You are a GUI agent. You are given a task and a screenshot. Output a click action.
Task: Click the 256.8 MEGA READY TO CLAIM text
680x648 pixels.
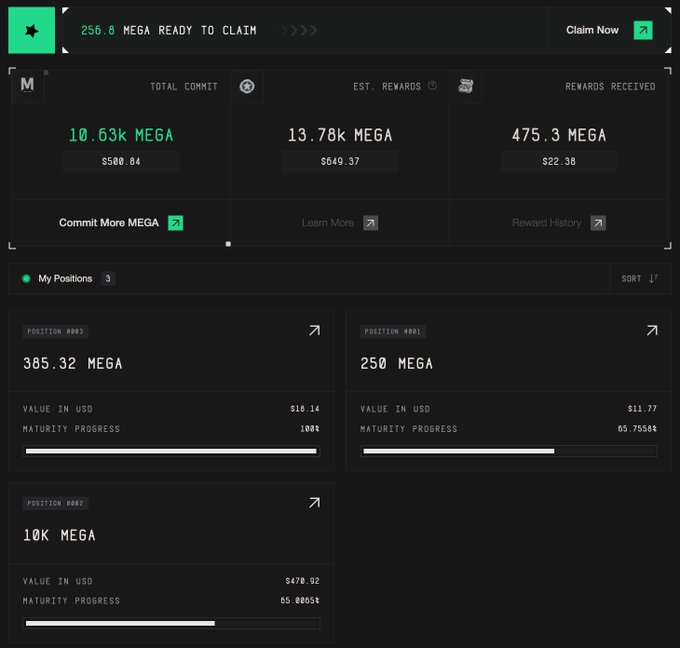point(169,30)
